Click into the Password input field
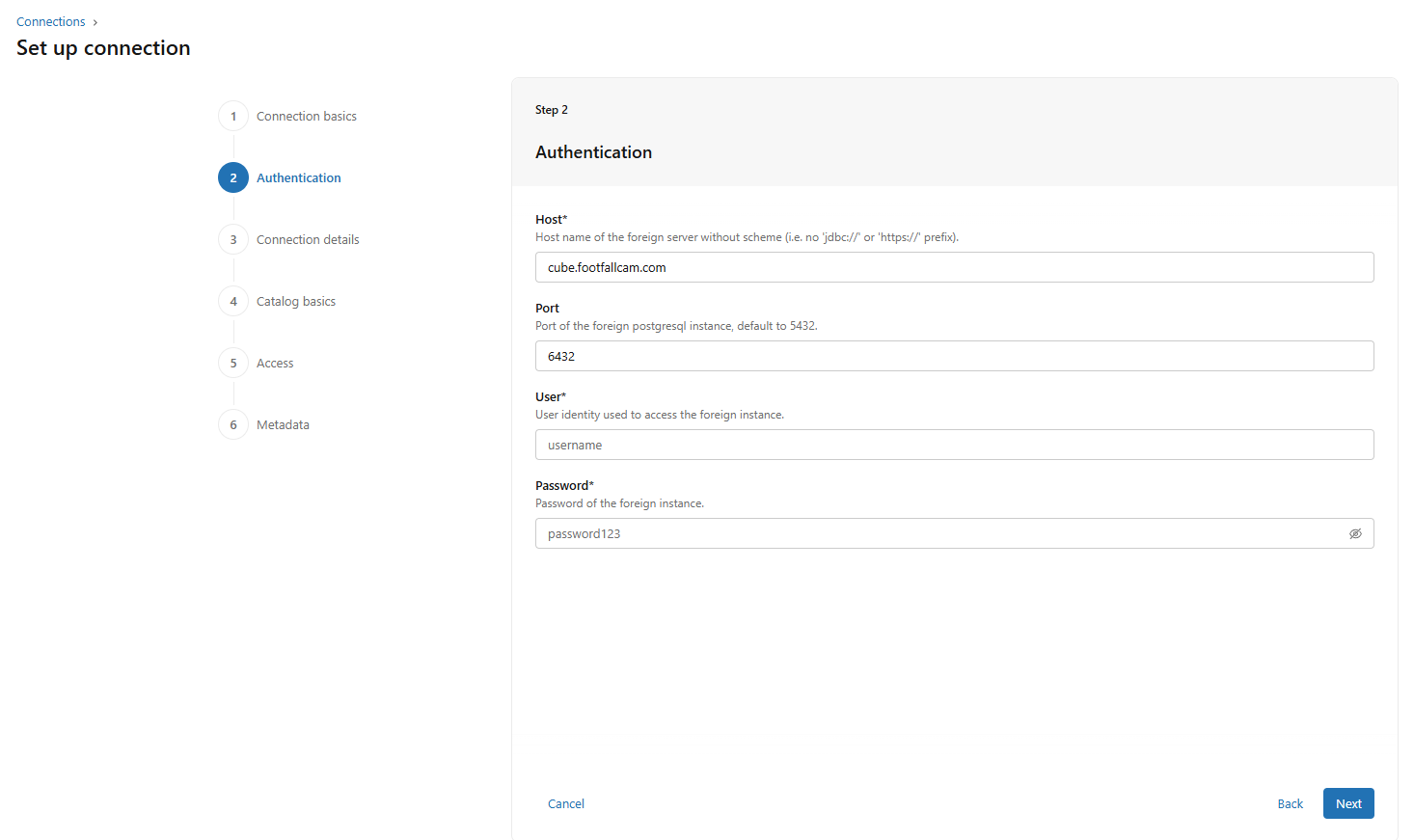This screenshot has width=1414, height=840. 954,533
